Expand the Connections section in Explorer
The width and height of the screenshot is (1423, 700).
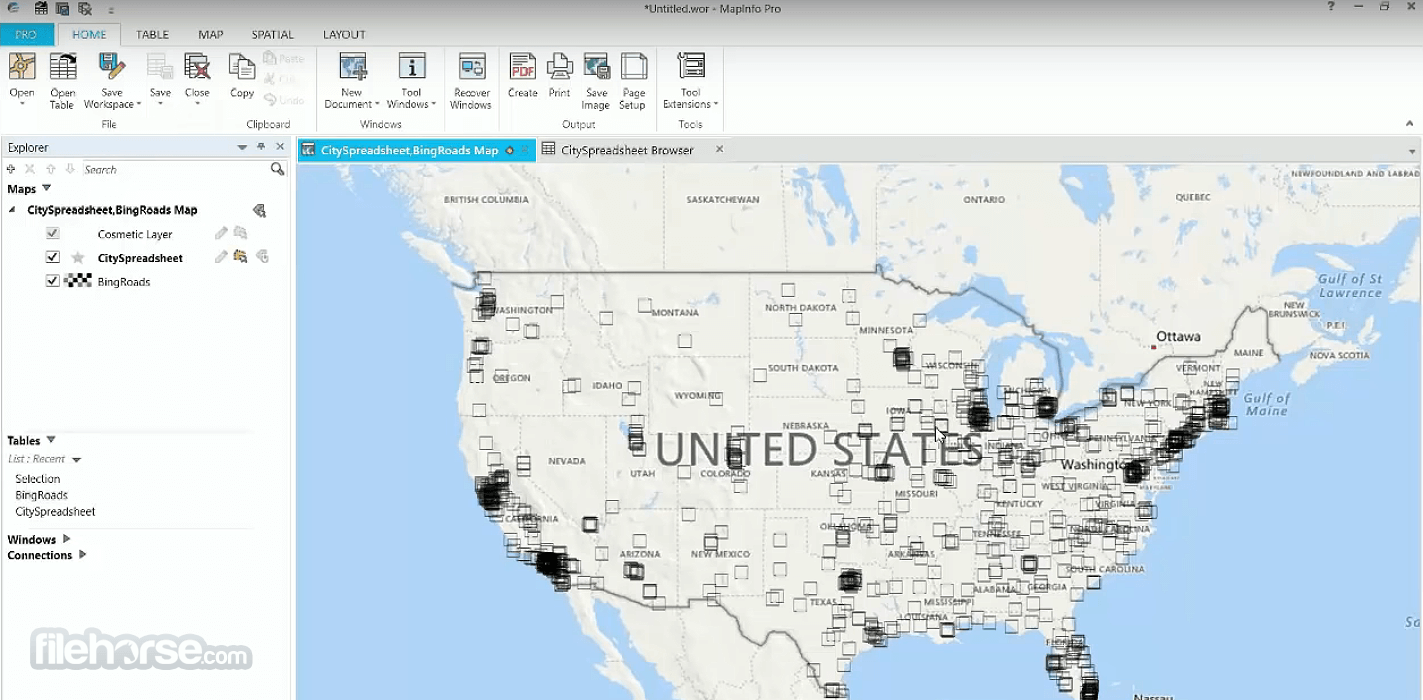[x=83, y=555]
